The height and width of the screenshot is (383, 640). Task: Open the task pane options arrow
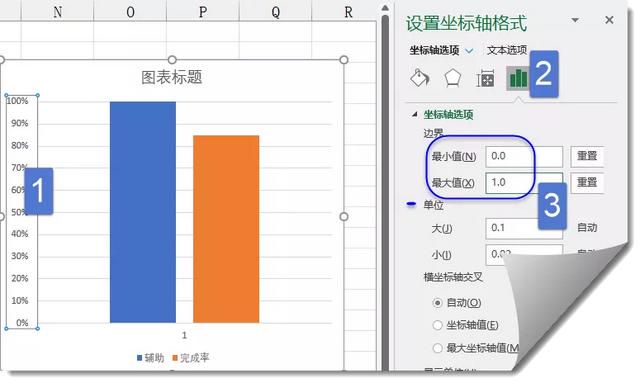pyautogui.click(x=575, y=20)
